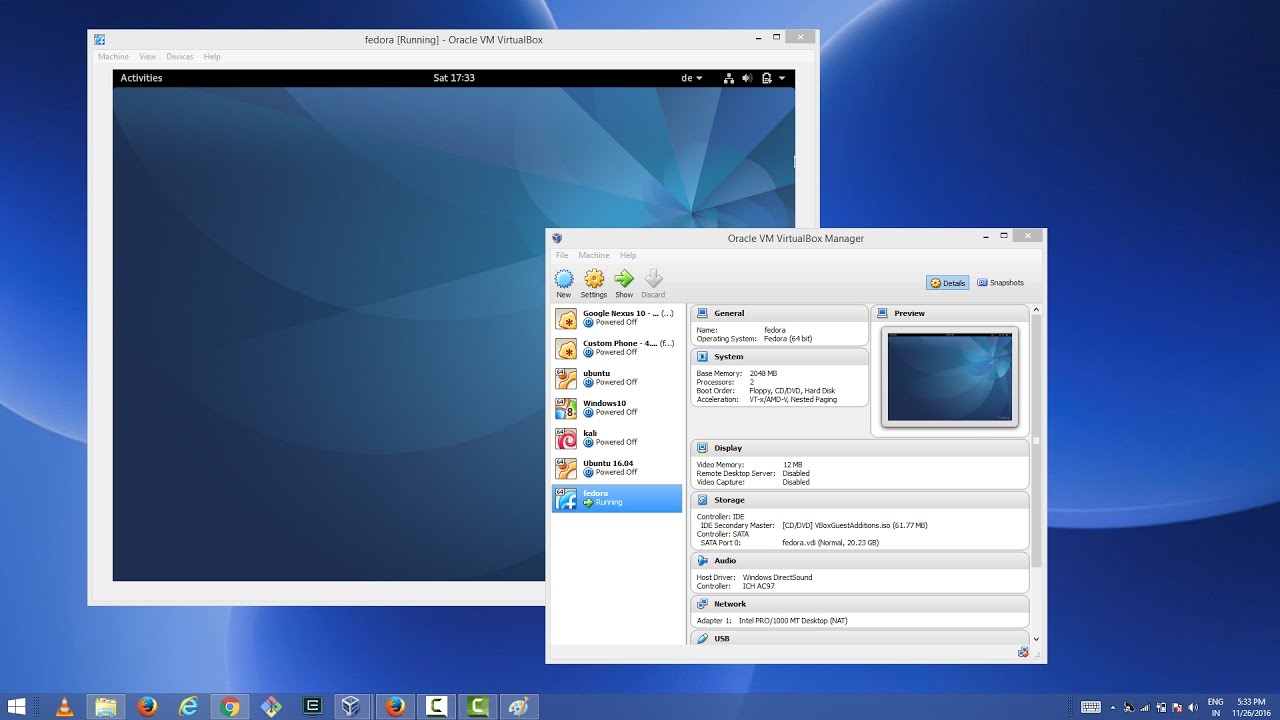Click Activities in Fedora top bar

(x=141, y=78)
